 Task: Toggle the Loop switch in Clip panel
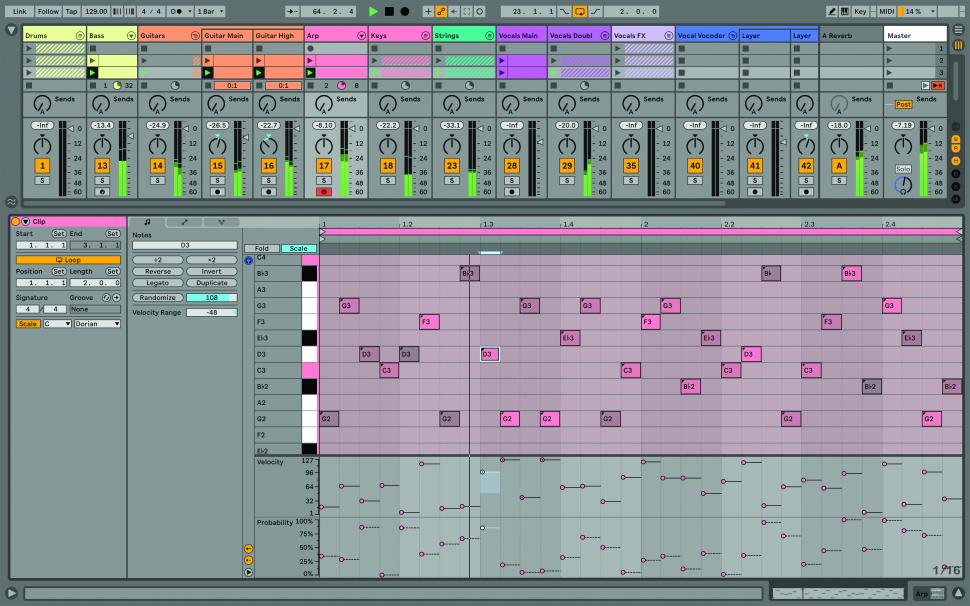click(x=67, y=259)
